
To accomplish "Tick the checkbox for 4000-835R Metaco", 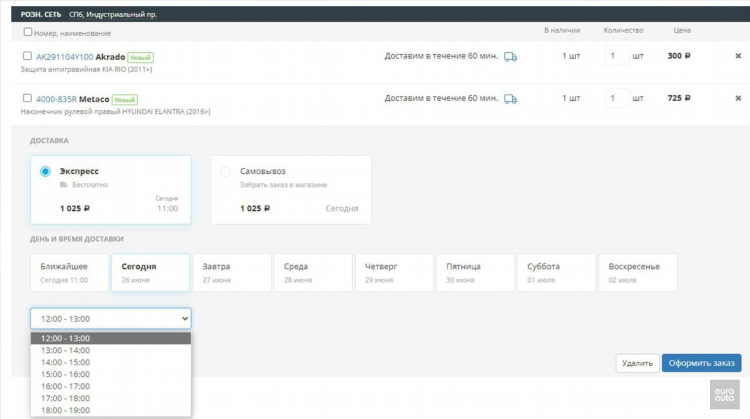I will click(x=27, y=98).
